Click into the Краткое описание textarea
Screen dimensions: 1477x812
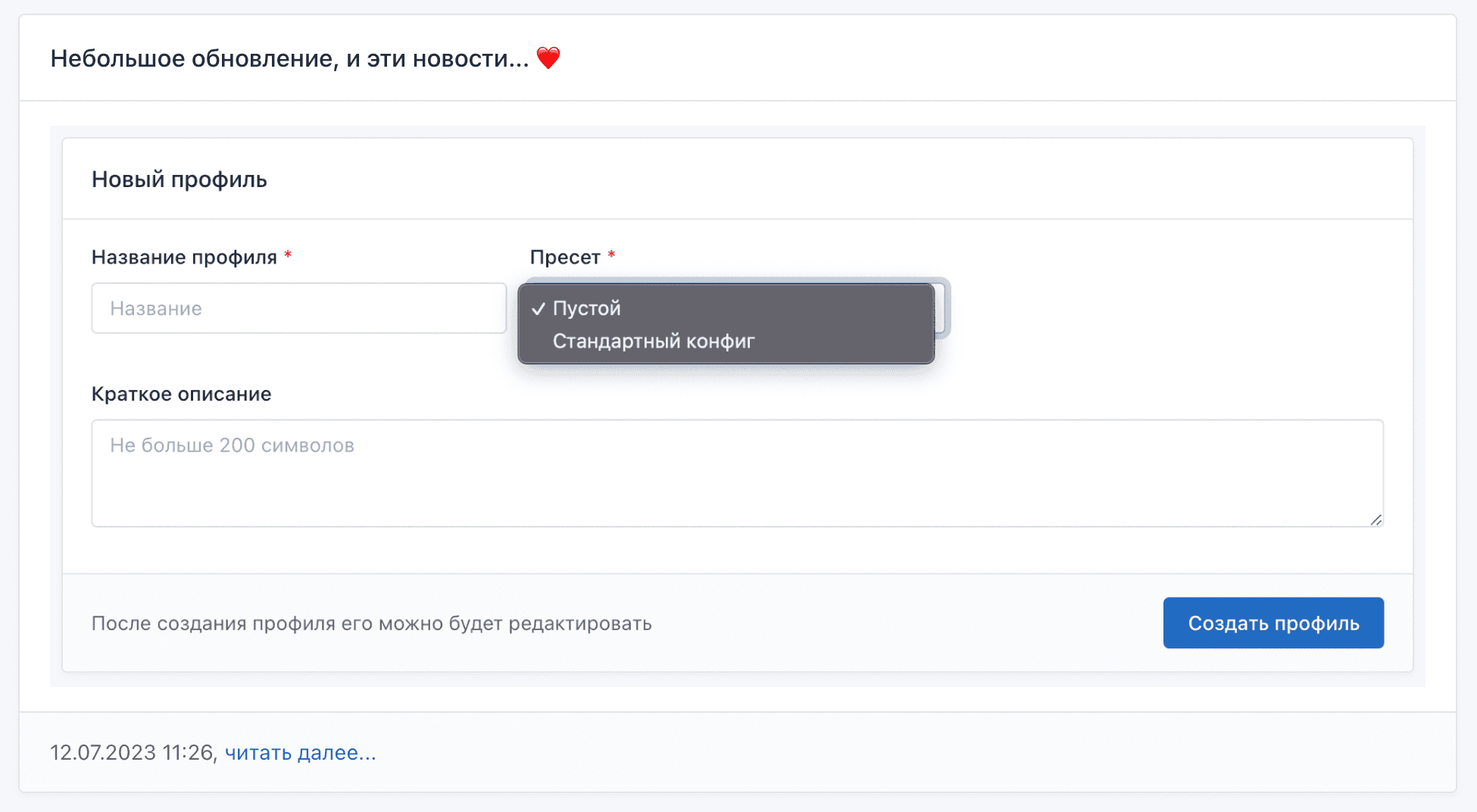click(736, 485)
